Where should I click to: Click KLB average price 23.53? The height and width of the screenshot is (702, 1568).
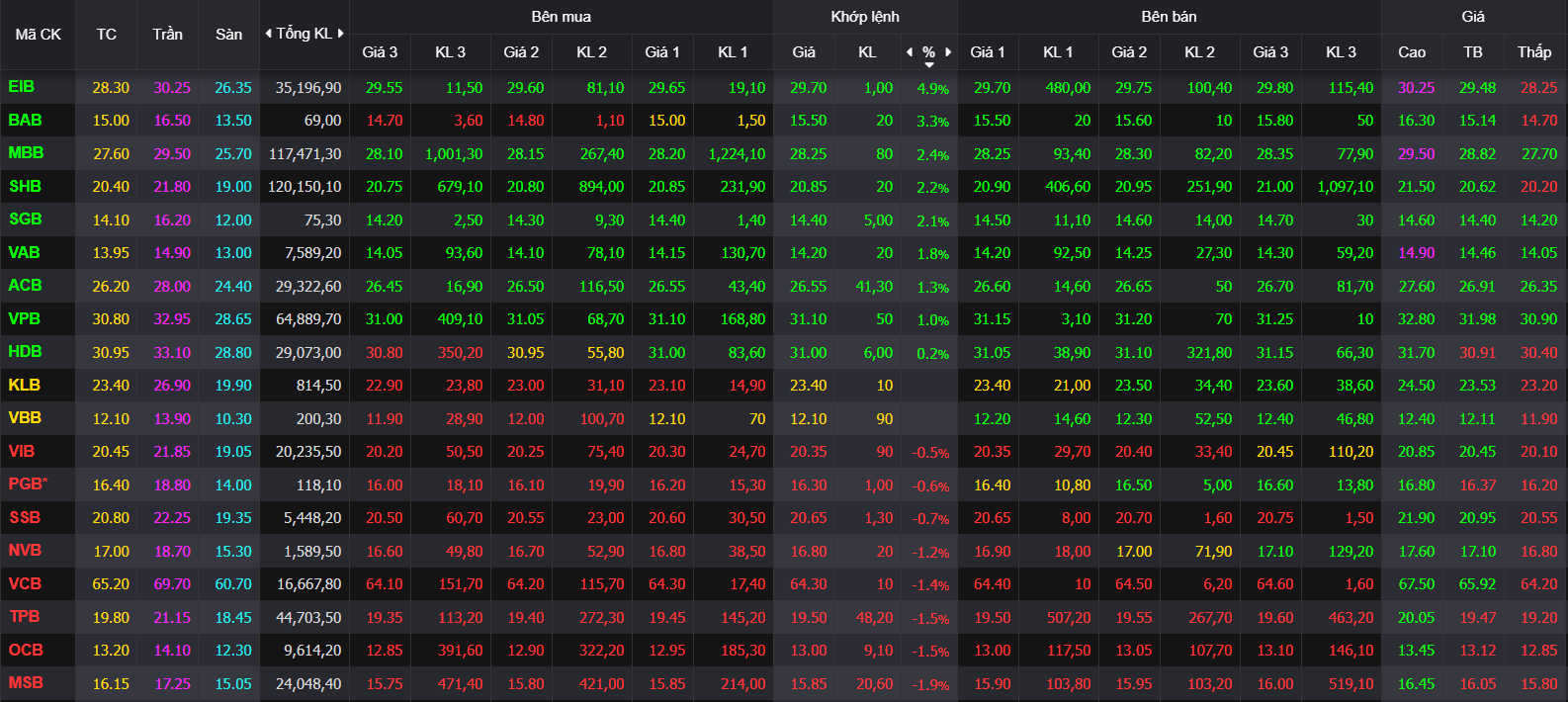click(1477, 386)
